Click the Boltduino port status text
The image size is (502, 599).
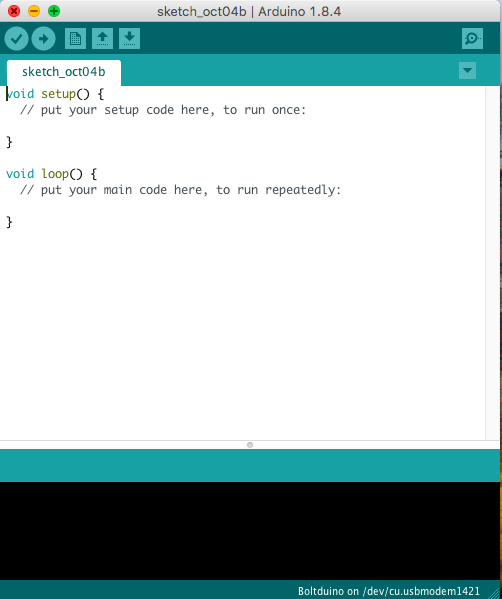[x=389, y=591]
